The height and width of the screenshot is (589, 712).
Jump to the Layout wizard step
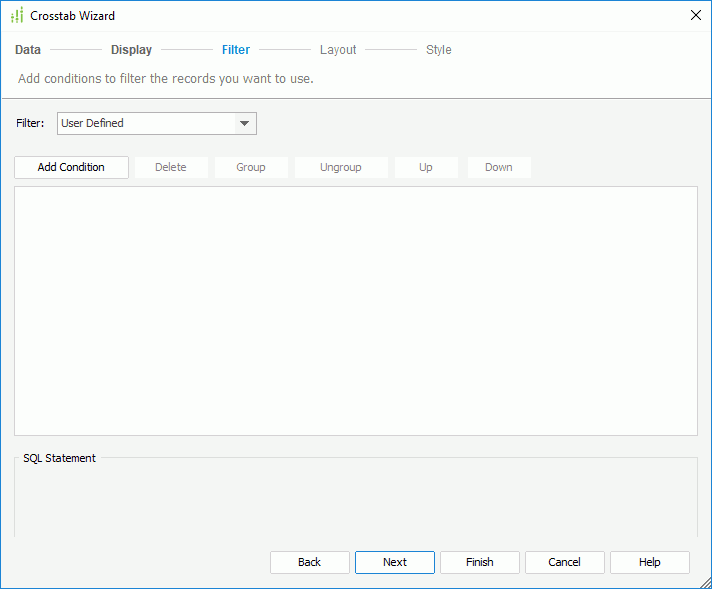[x=338, y=49]
